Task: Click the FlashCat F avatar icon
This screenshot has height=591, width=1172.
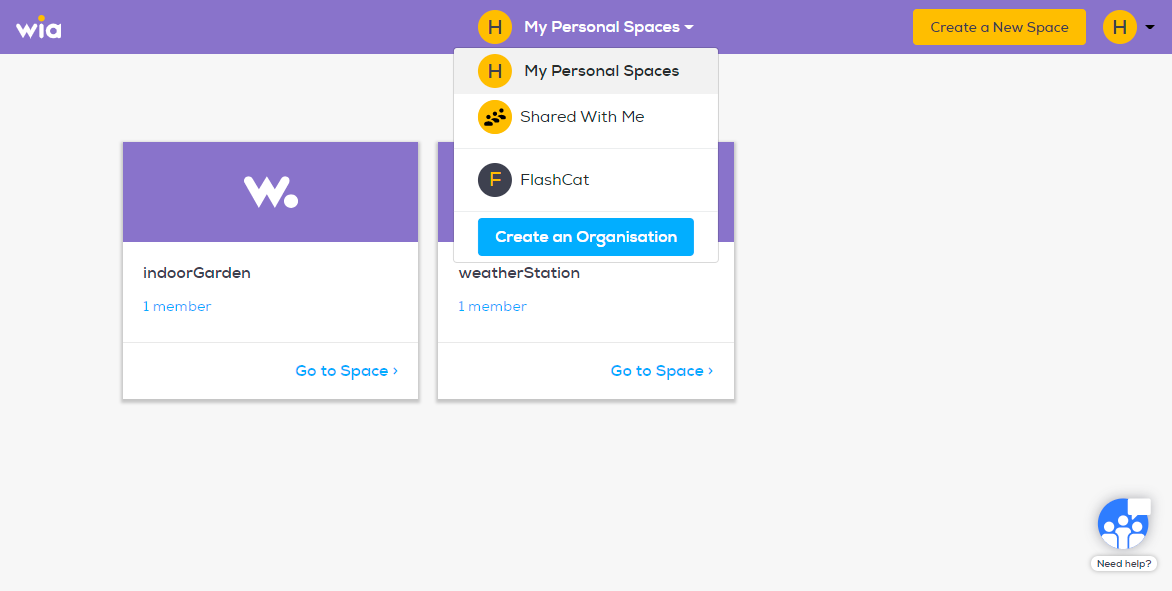Action: coord(495,180)
